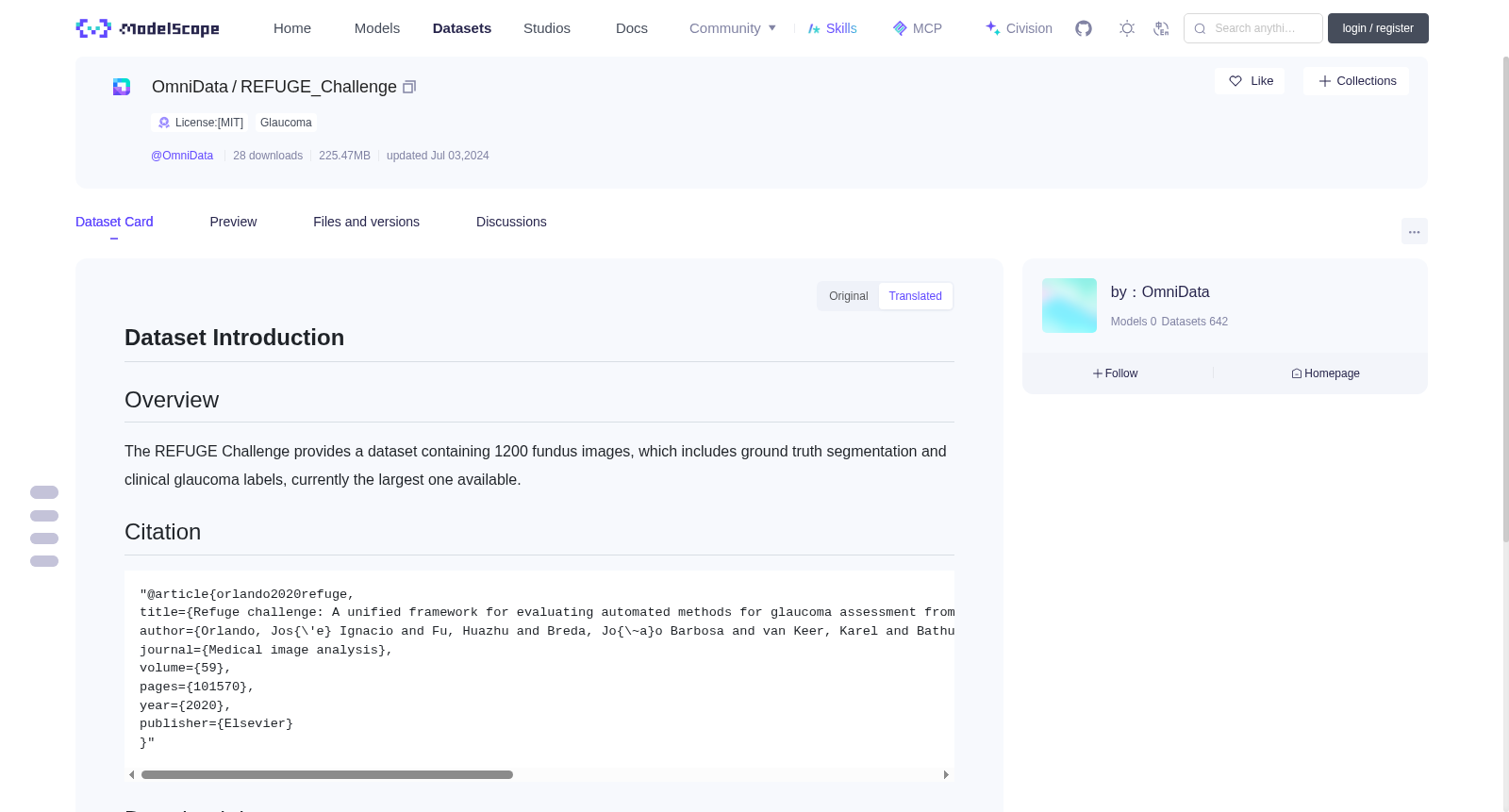The width and height of the screenshot is (1509, 812).
Task: Click the 'Models 0' count text
Action: (x=1134, y=322)
